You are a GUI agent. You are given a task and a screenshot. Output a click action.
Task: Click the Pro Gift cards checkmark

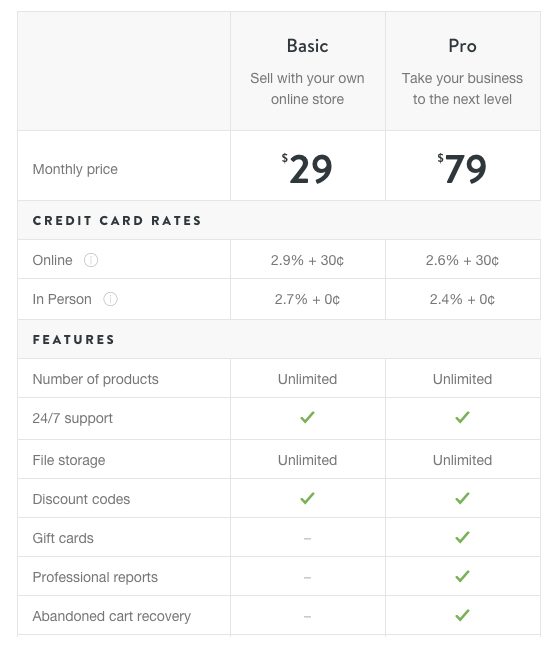[x=462, y=537]
